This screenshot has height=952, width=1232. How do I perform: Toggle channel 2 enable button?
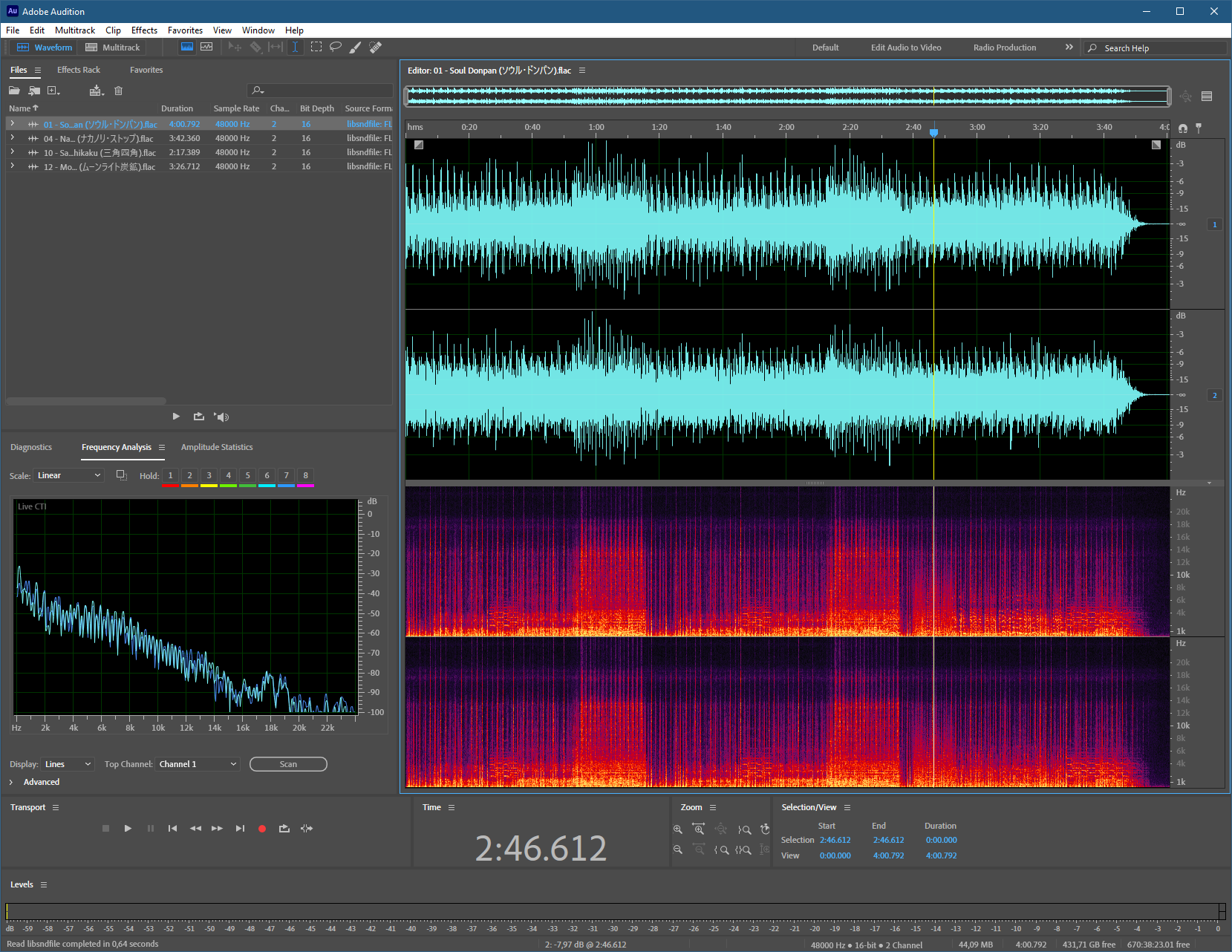click(x=1215, y=395)
